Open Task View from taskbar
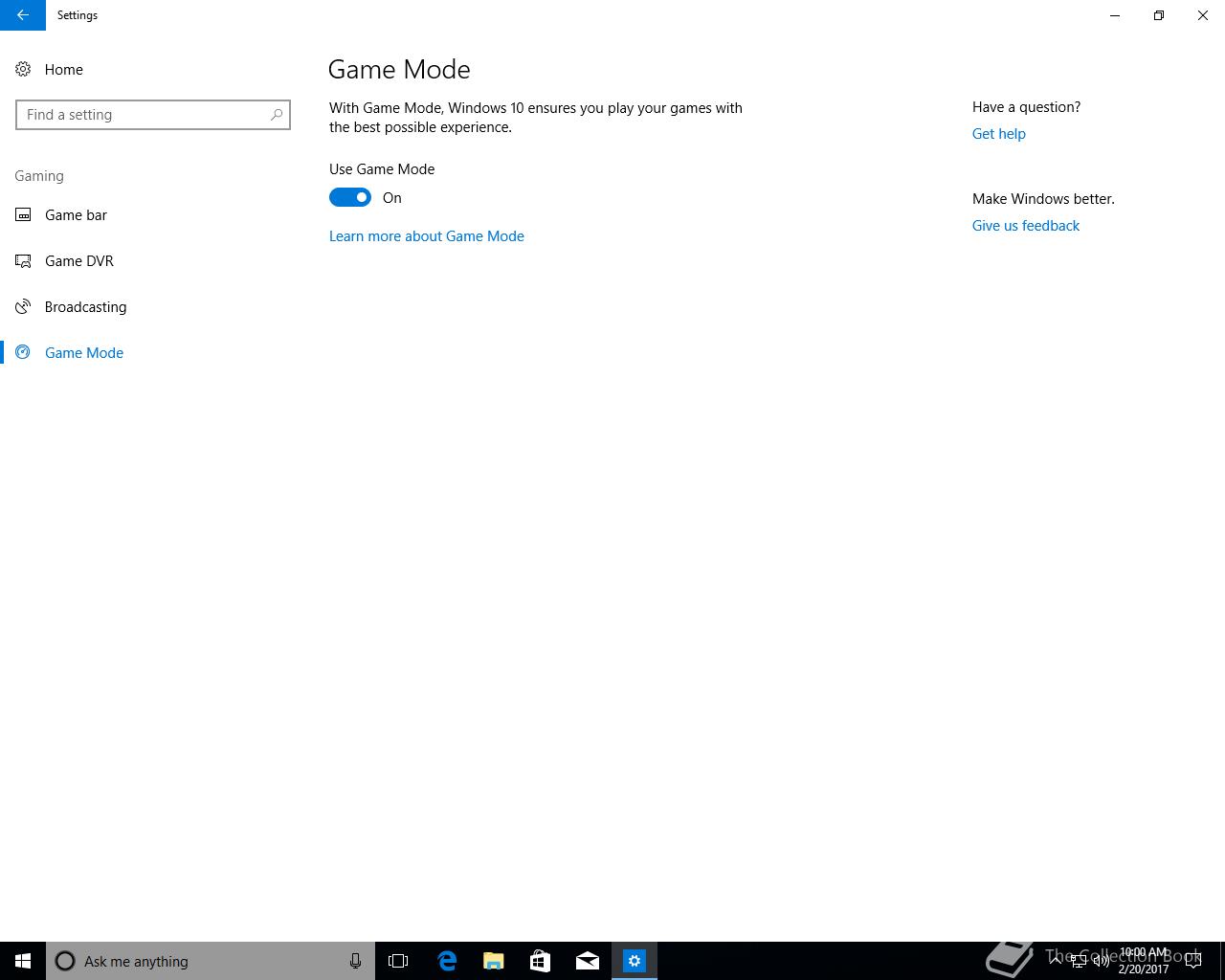This screenshot has width=1225, height=980. coord(398,961)
